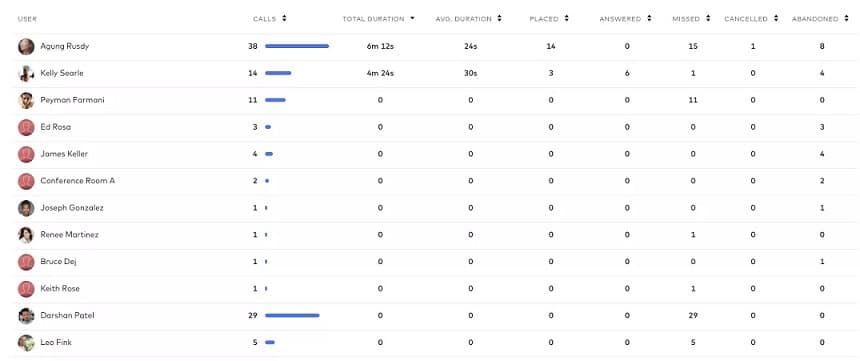This screenshot has height=361, width=860.
Task: Click the 24s average duration value
Action: pyautogui.click(x=471, y=47)
